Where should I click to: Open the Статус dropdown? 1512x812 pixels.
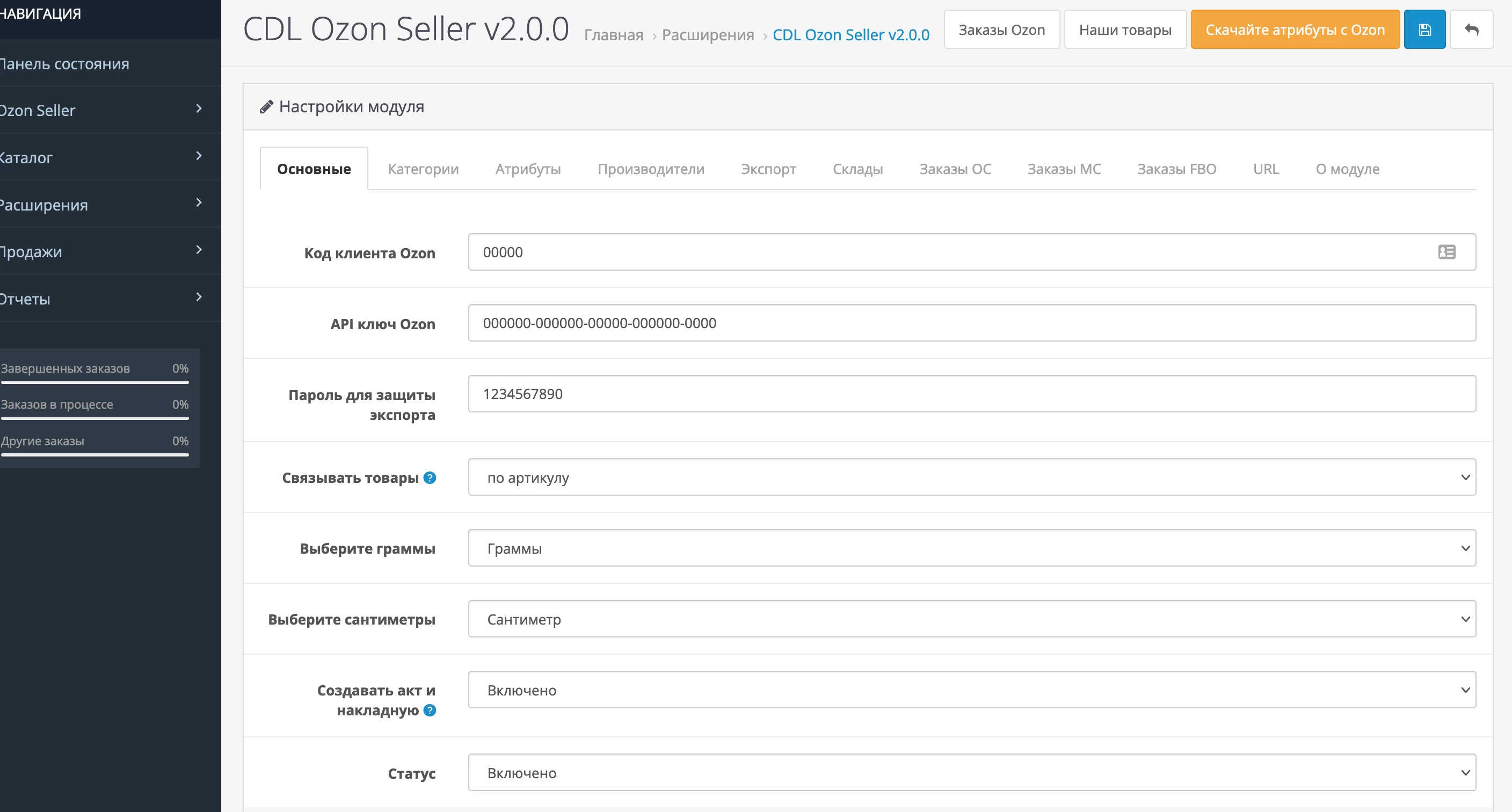pos(972,773)
